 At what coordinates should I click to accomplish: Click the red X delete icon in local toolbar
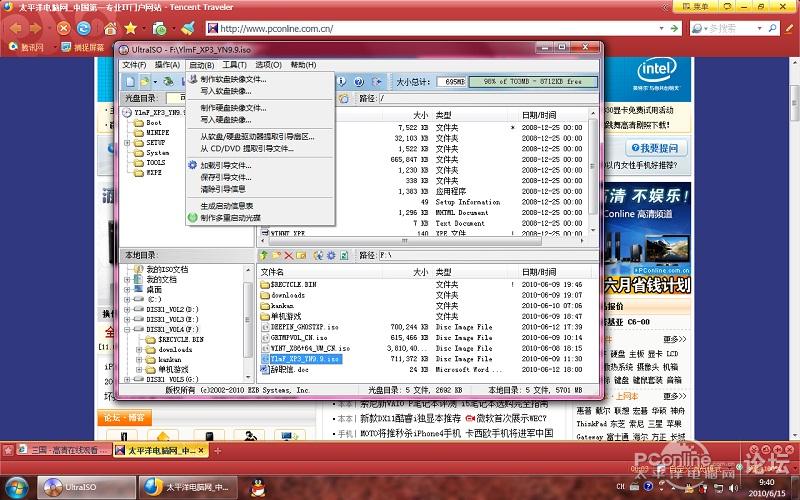pos(289,255)
